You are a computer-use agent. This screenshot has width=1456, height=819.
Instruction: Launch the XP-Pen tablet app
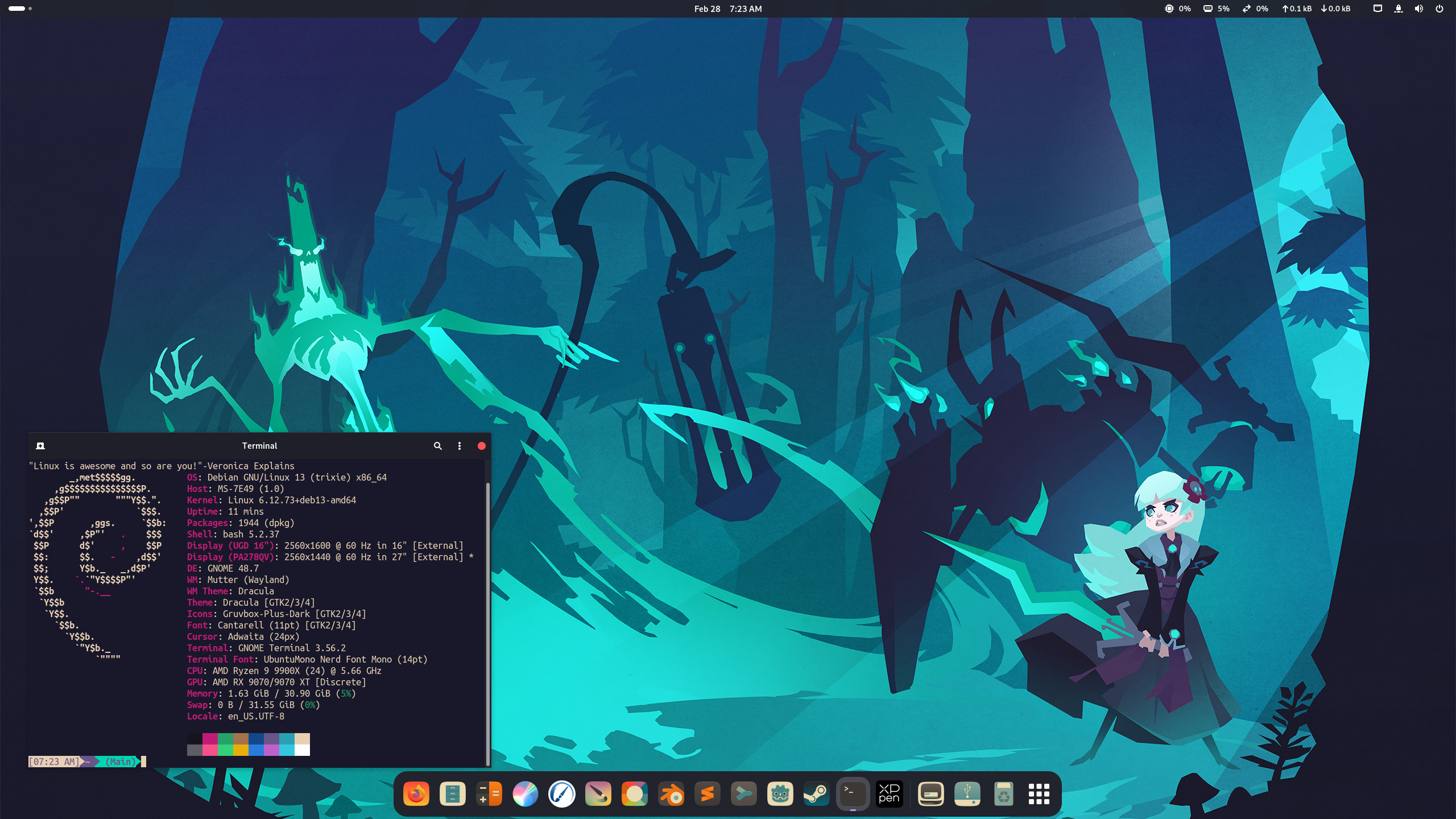pyautogui.click(x=889, y=794)
